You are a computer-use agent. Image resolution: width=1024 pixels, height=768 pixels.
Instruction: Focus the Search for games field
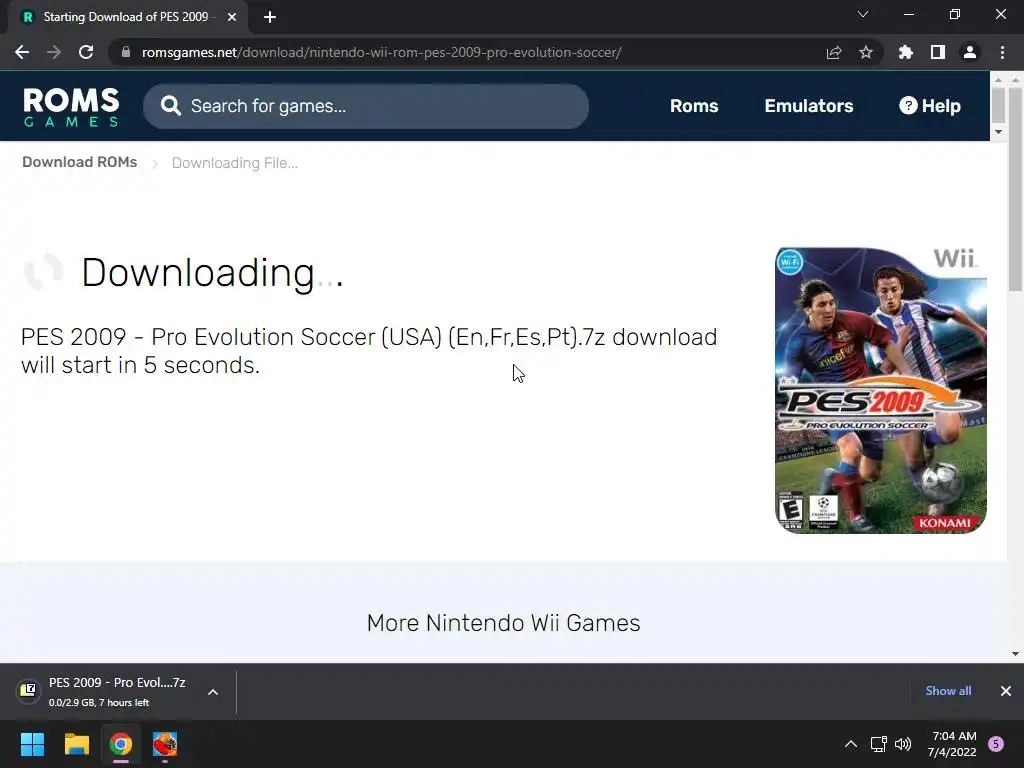[x=366, y=106]
